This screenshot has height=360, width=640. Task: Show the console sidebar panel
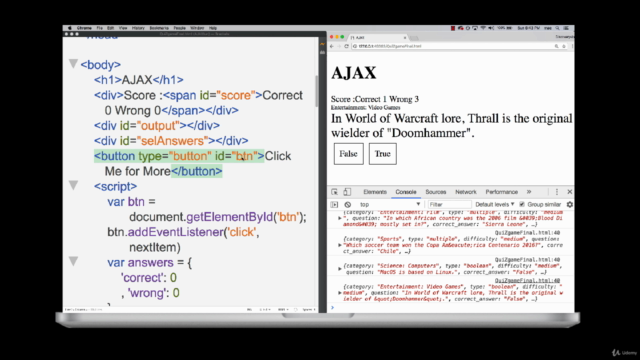334,204
